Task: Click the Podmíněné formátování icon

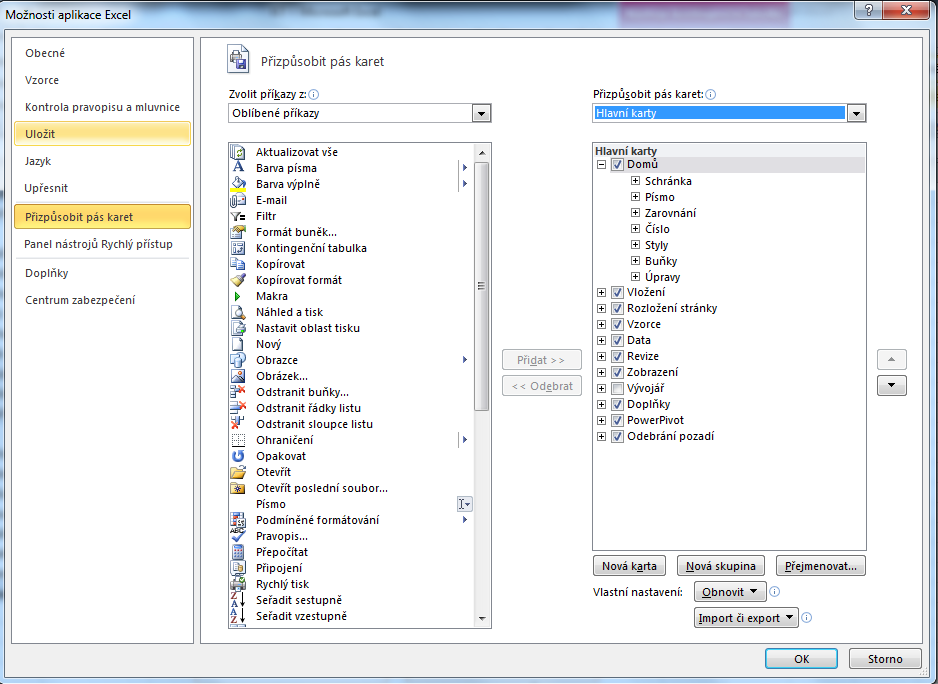Action: pyautogui.click(x=238, y=520)
